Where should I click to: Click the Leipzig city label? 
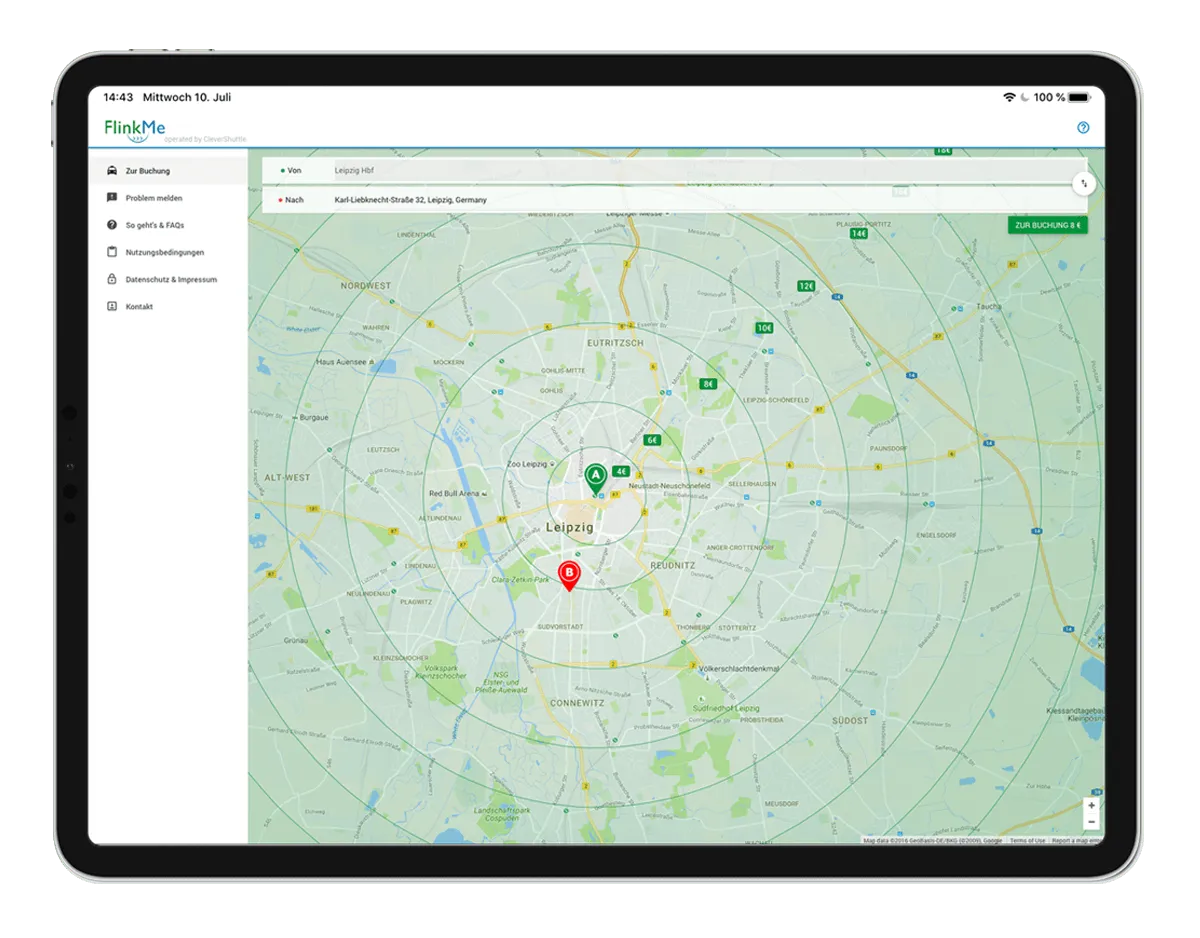[x=570, y=527]
